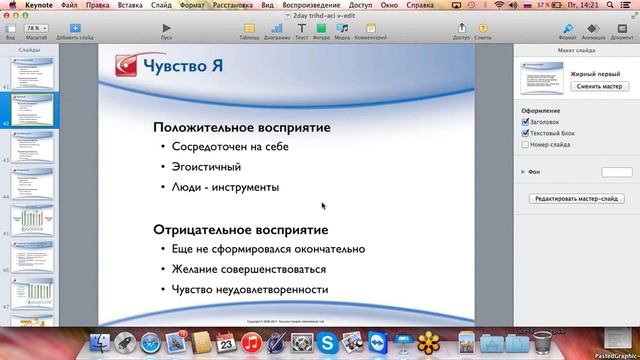Click the Редактировать мастер-слайд button
Screen dimensions: 640x360
pyautogui.click(x=576, y=198)
